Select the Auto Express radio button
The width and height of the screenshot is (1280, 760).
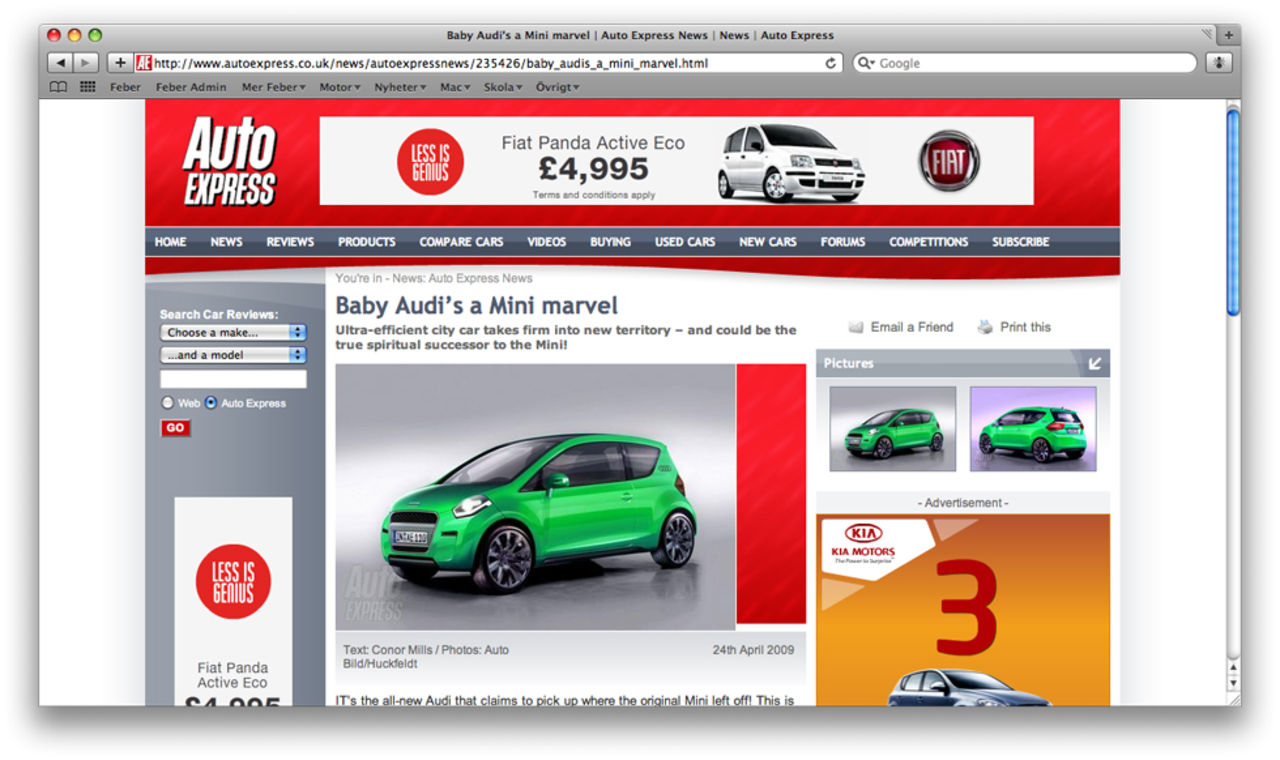click(211, 403)
